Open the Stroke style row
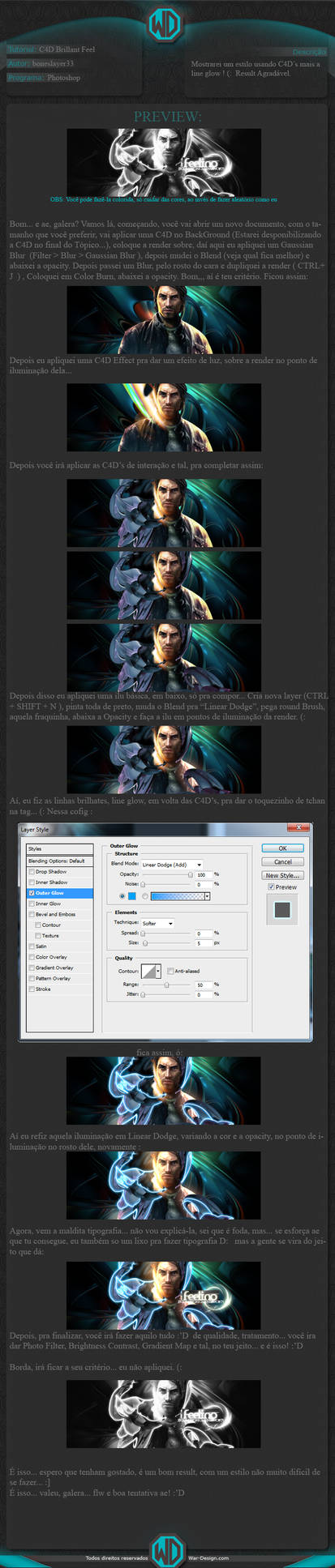The height and width of the screenshot is (1568, 335). click(60, 989)
